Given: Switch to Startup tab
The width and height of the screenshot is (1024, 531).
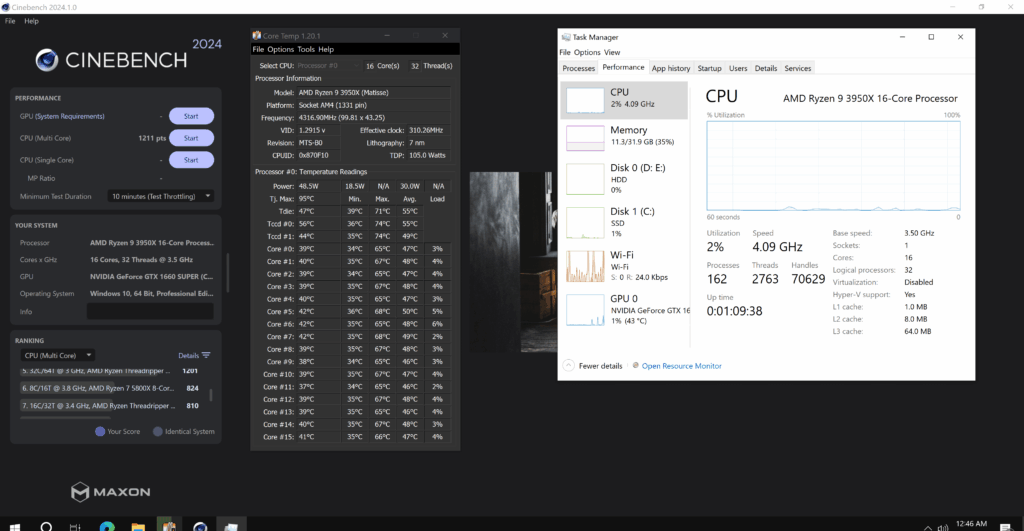Looking at the screenshot, I should point(709,68).
